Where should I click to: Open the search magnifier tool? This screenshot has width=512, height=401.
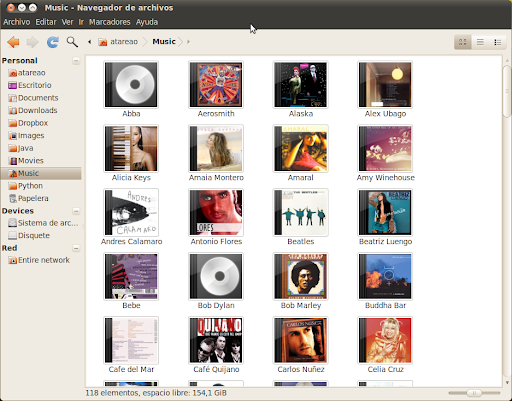tap(72, 42)
